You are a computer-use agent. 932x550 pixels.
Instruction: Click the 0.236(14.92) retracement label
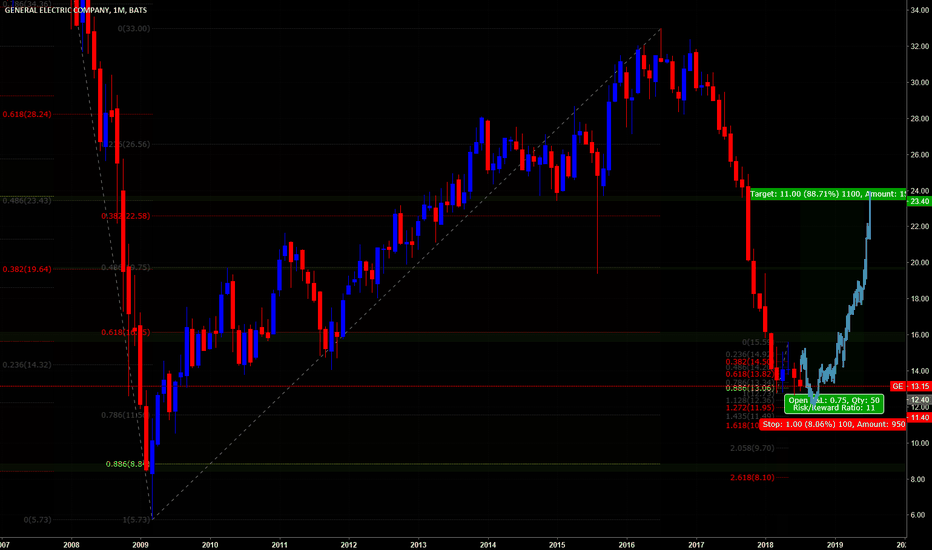tap(748, 354)
